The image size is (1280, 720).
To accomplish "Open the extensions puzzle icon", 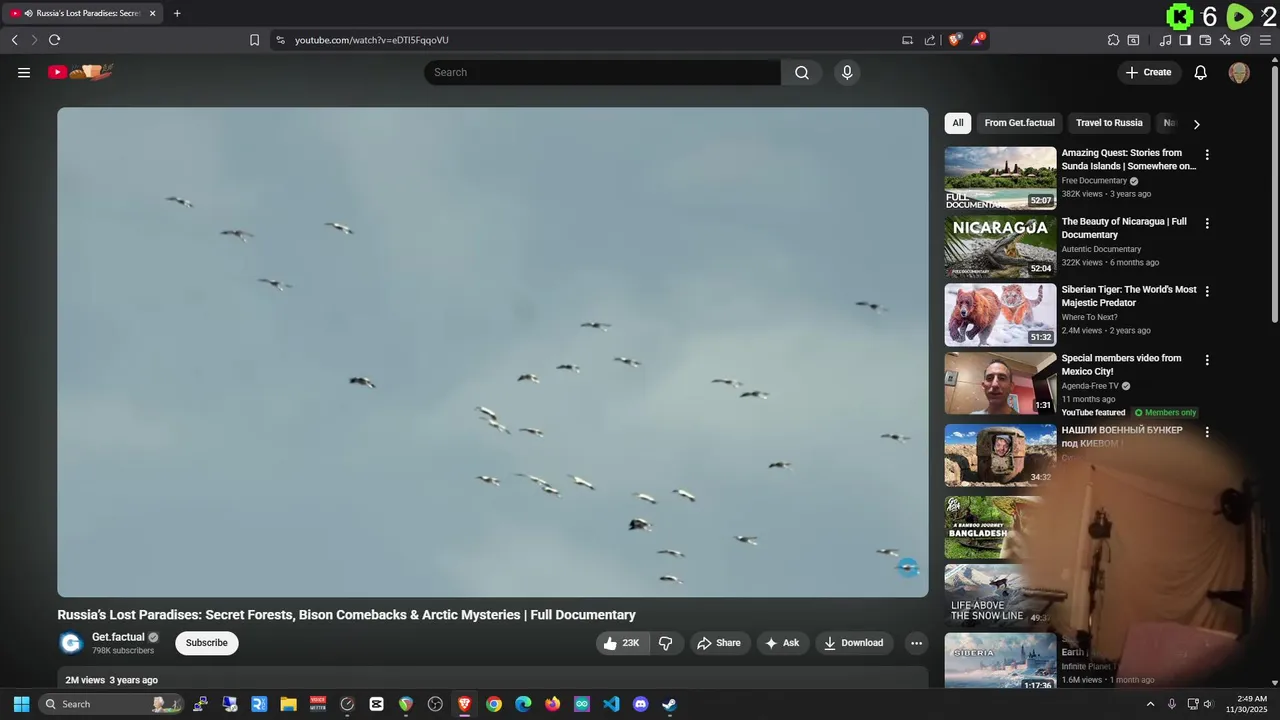I will tap(1113, 40).
